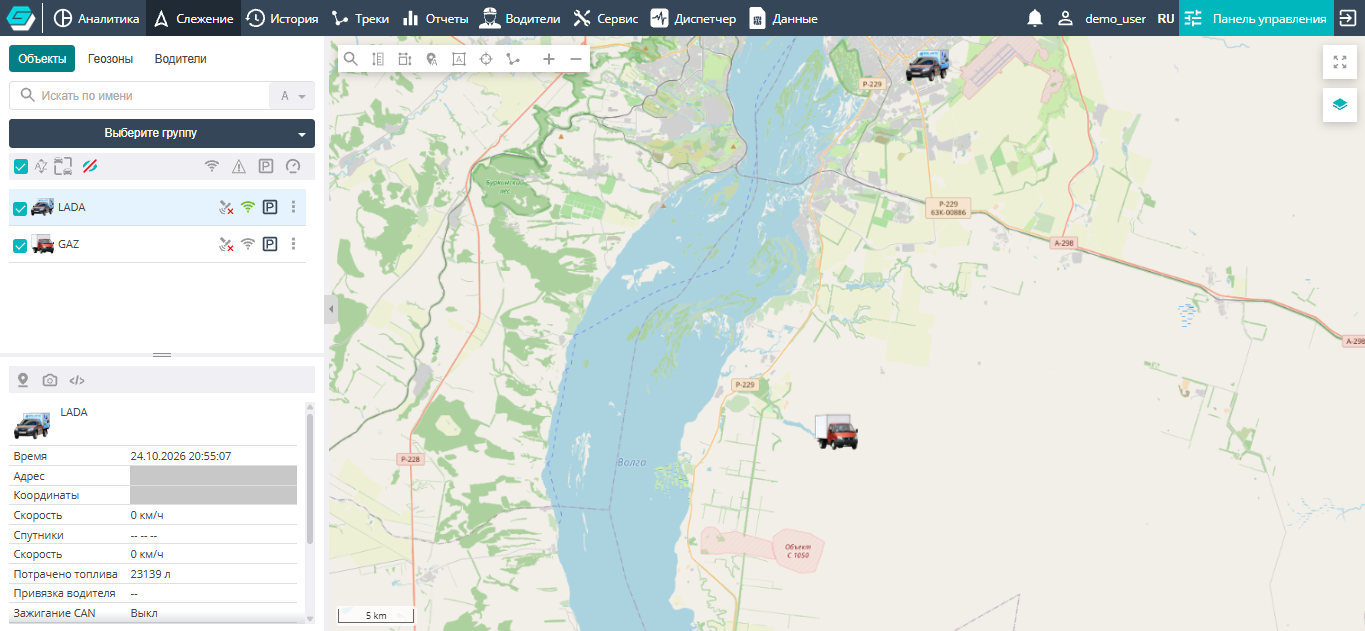Viewport: 1365px width, 631px height.
Task: Expand the Выберите группу dropdown
Action: coord(162,133)
